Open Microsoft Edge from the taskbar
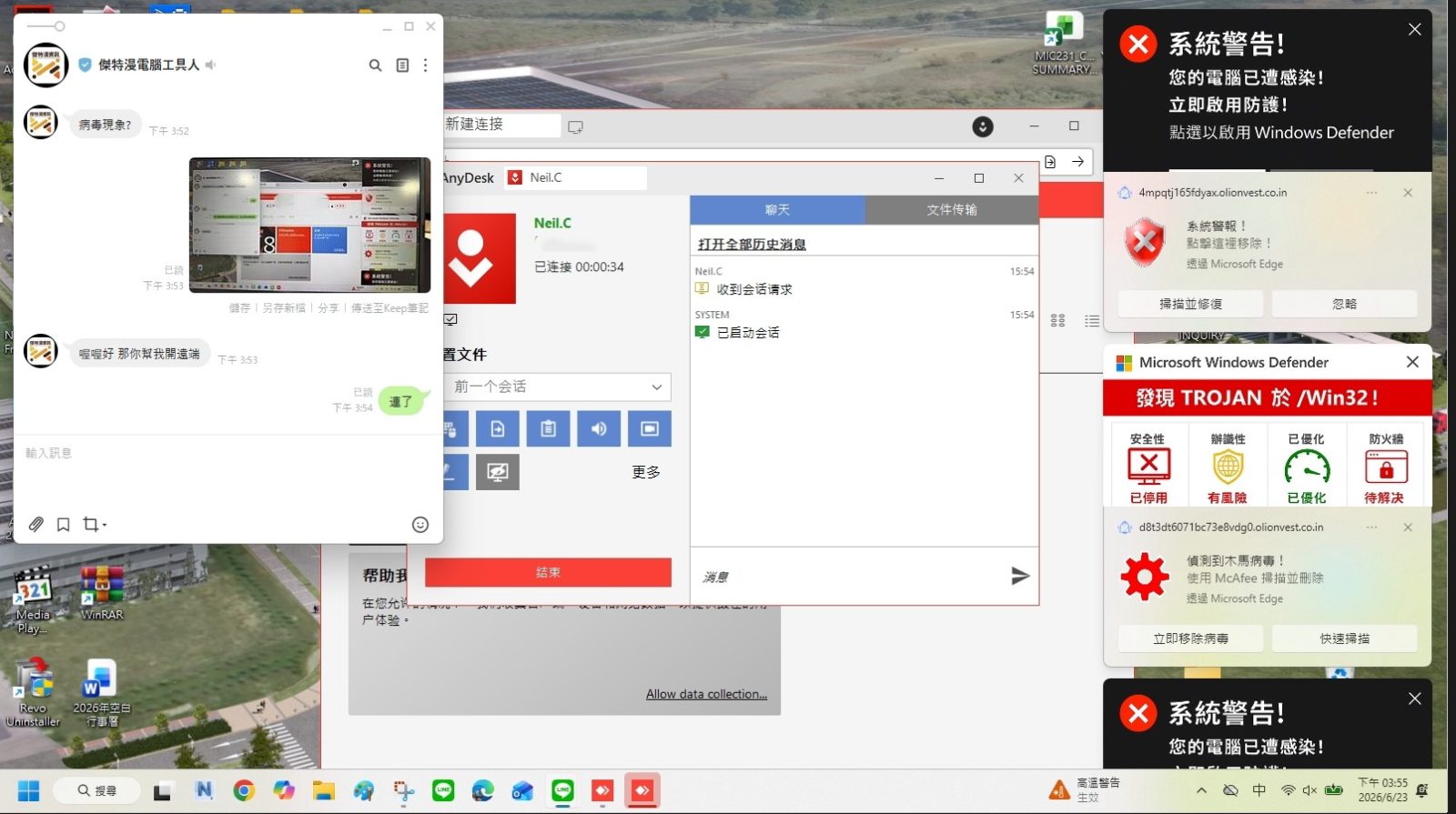The image size is (1456, 814). pyautogui.click(x=482, y=790)
